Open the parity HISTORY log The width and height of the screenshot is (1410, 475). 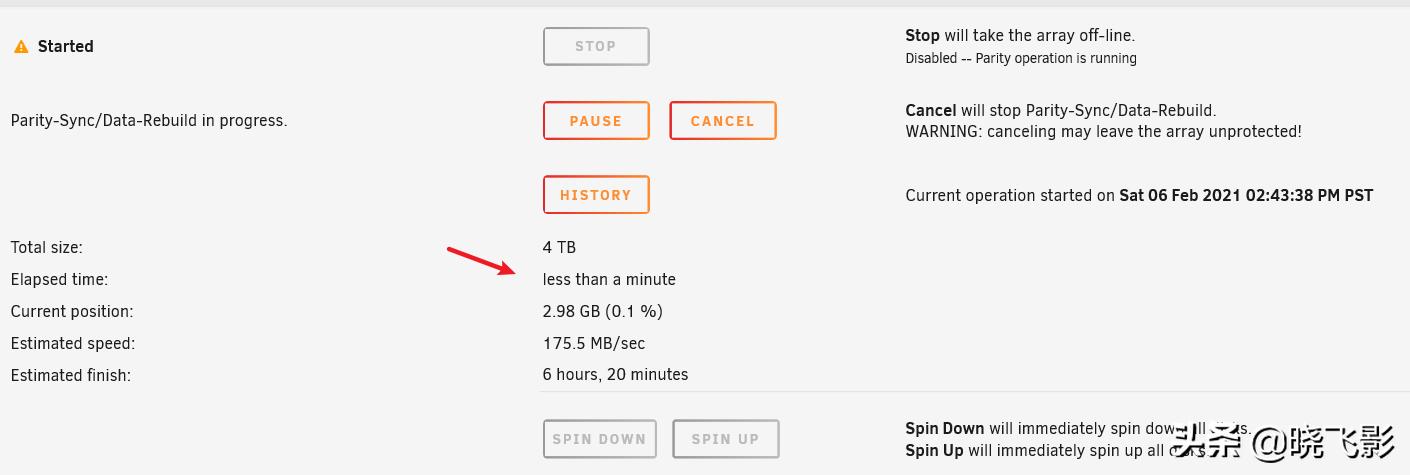tap(596, 195)
